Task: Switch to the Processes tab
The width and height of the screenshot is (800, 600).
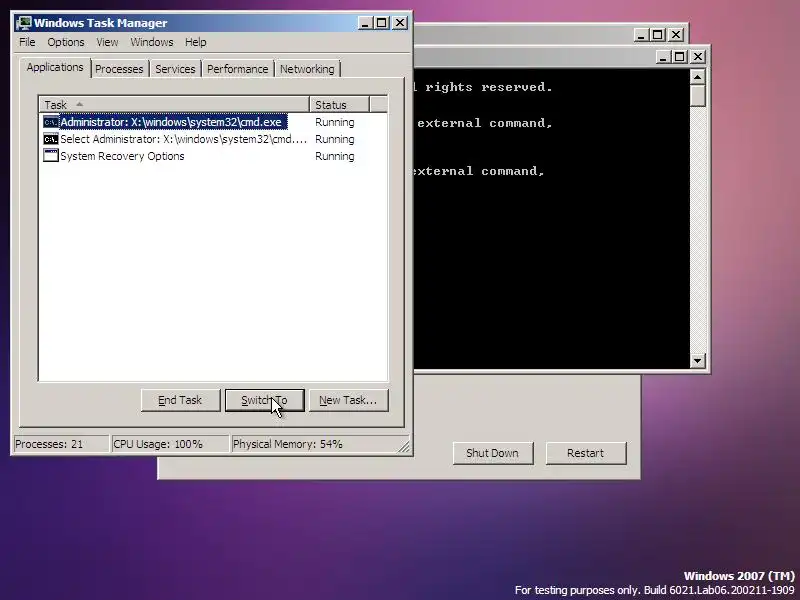Action: point(119,69)
